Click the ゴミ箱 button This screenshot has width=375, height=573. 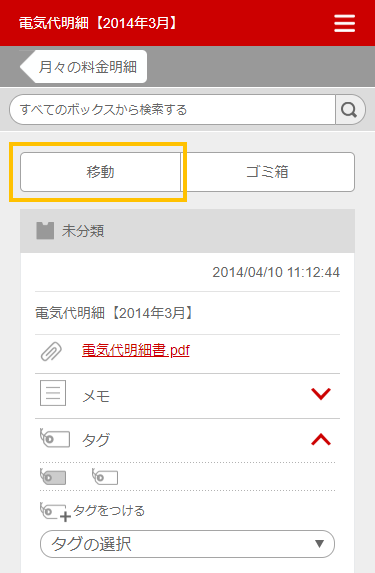[x=268, y=172]
